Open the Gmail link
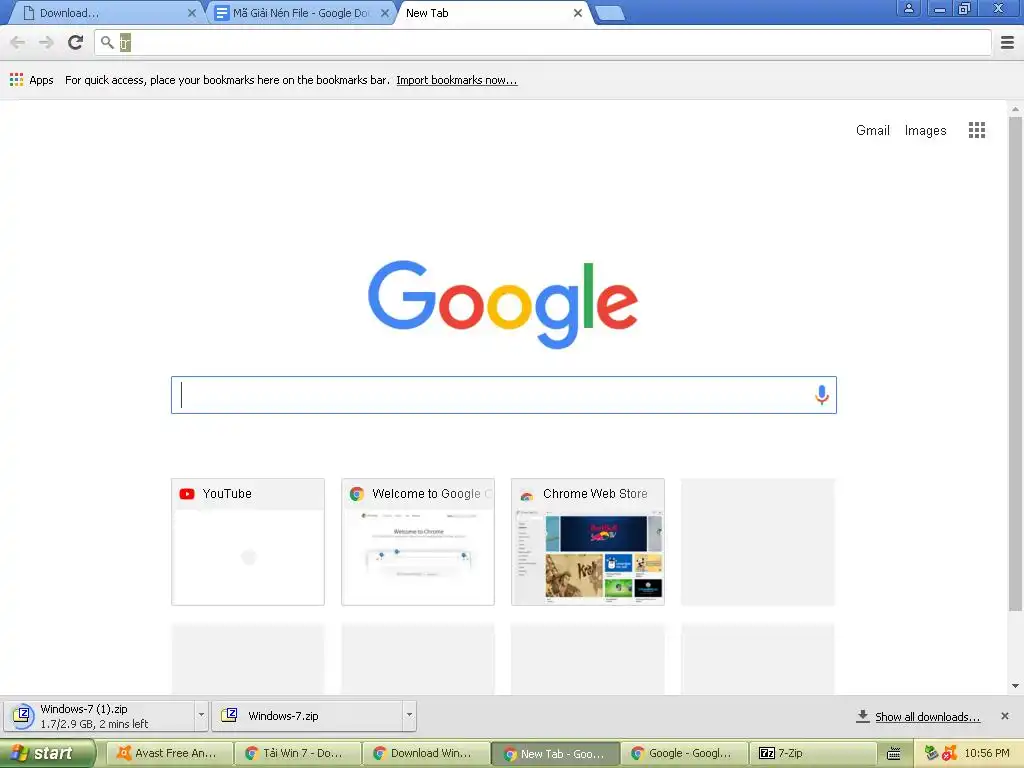This screenshot has height=768, width=1024. [x=872, y=131]
